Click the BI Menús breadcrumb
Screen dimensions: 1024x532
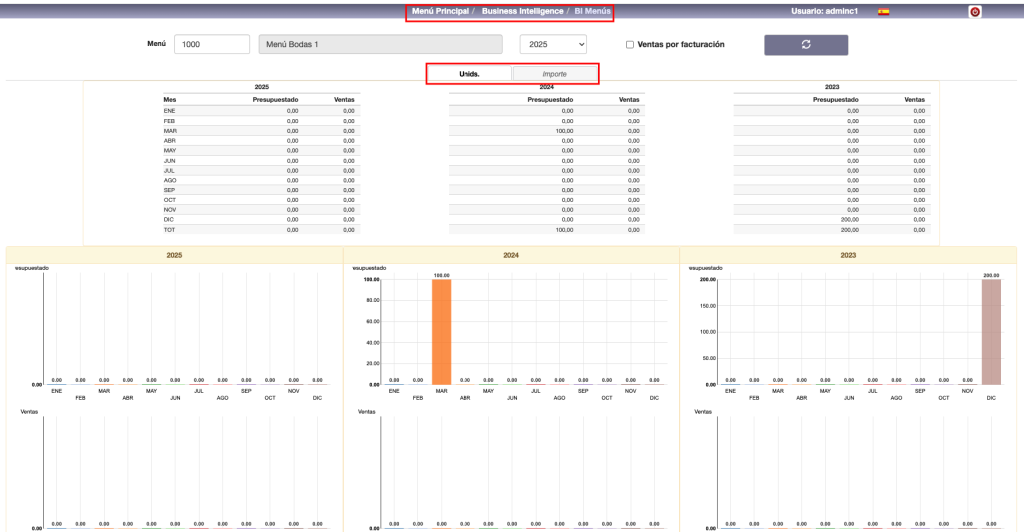(x=590, y=11)
